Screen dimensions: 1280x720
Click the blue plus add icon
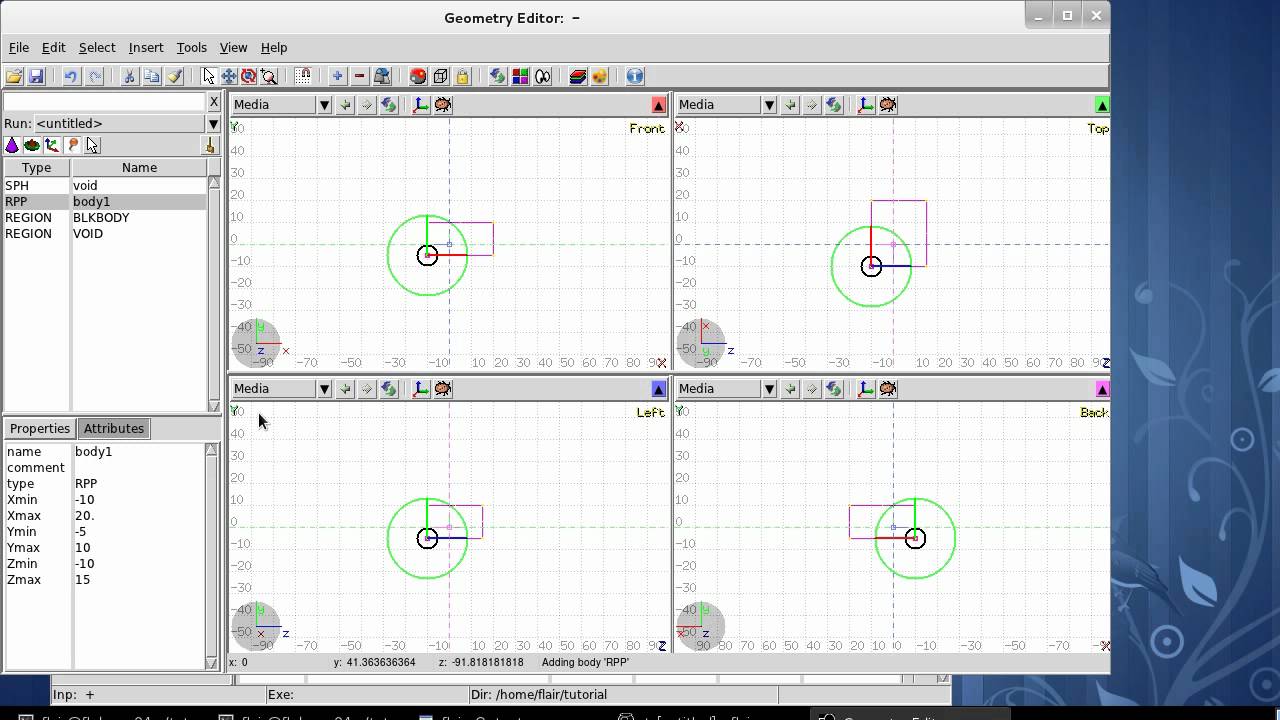coord(337,76)
